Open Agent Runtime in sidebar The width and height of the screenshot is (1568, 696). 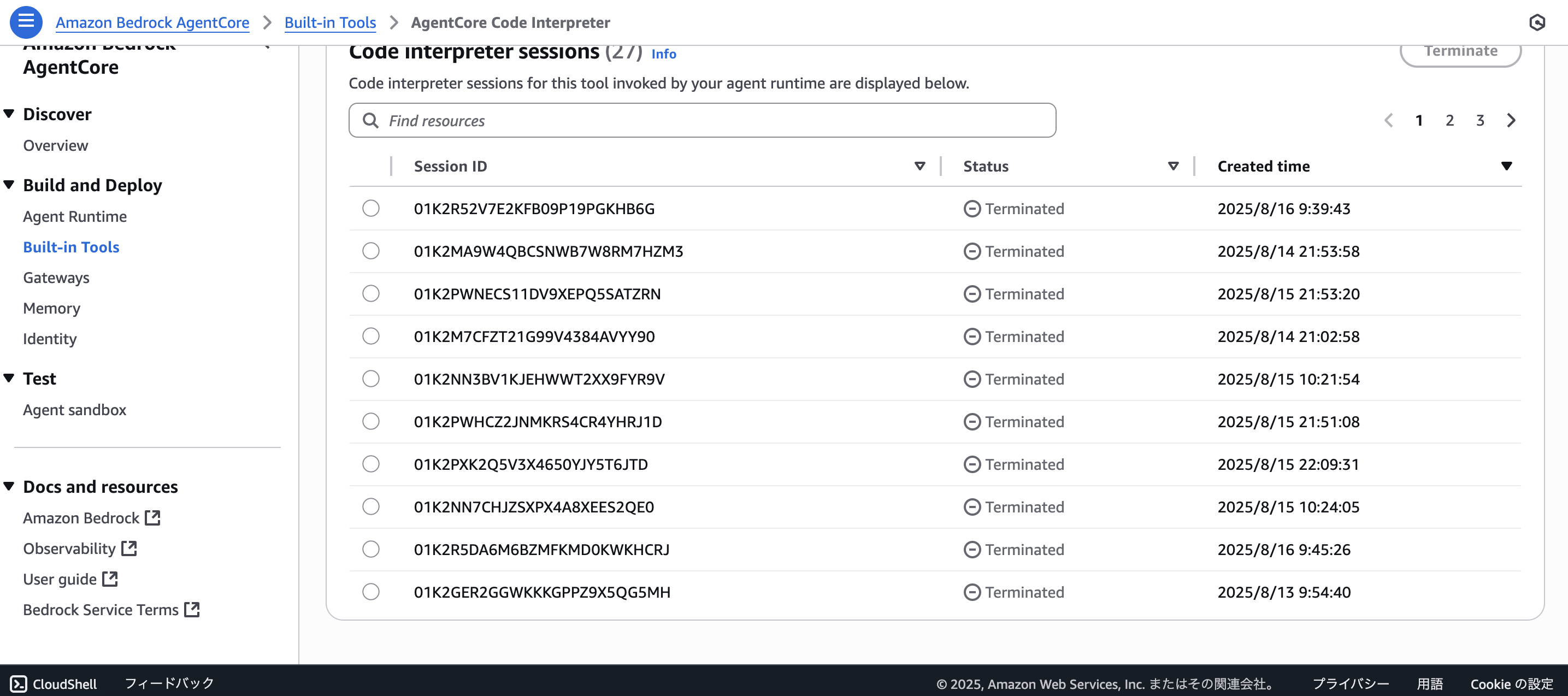pyautogui.click(x=75, y=216)
